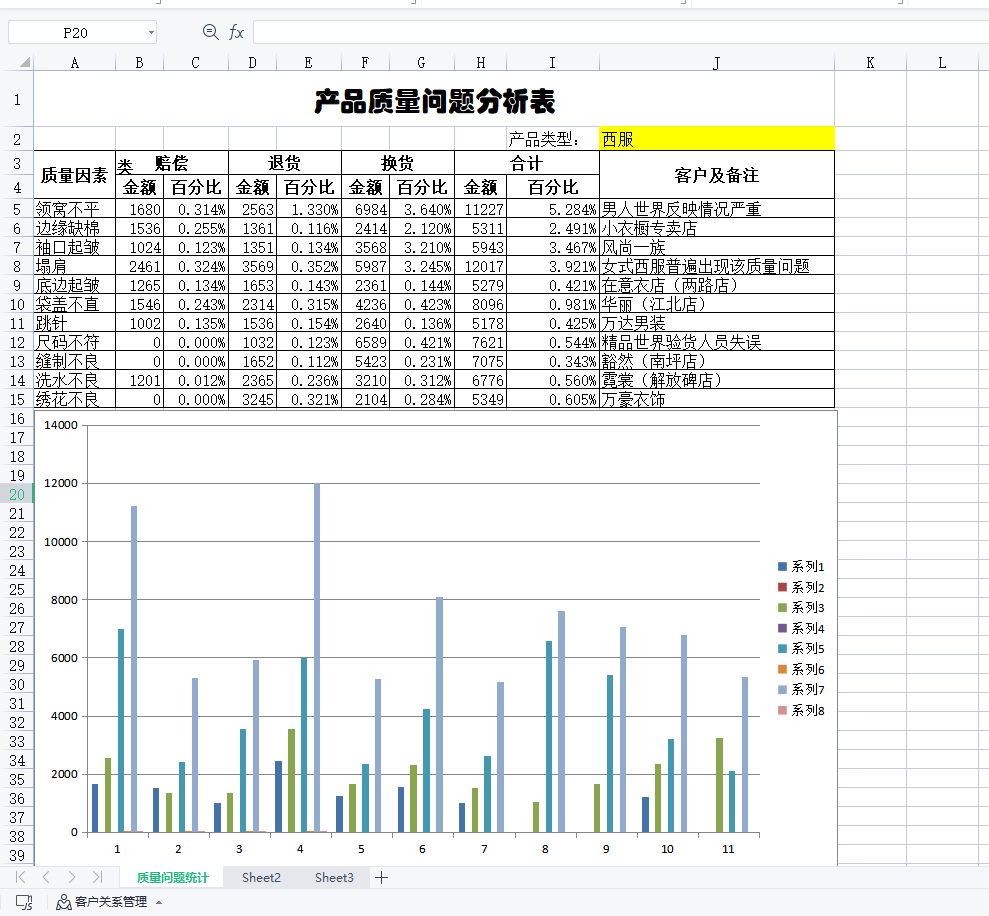Switch to the Sheet2 tab
The height and width of the screenshot is (916, 989).
point(261,878)
